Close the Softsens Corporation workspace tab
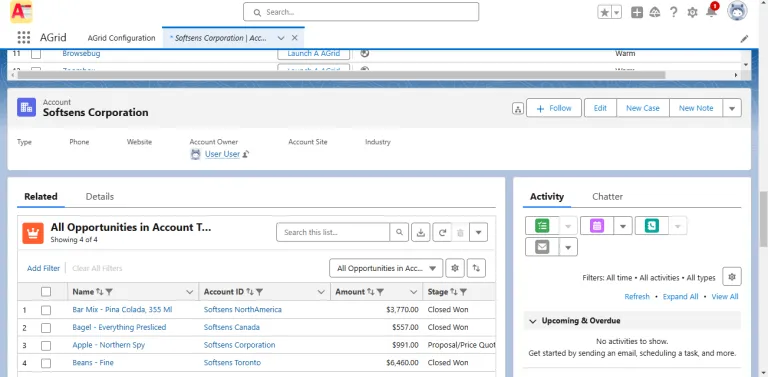The height and width of the screenshot is (377, 768). [294, 38]
